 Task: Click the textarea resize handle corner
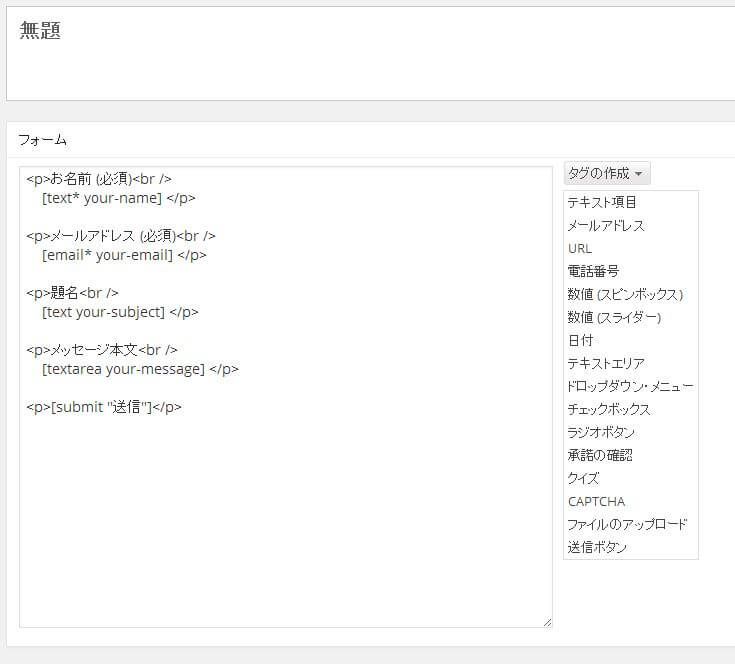[547, 622]
